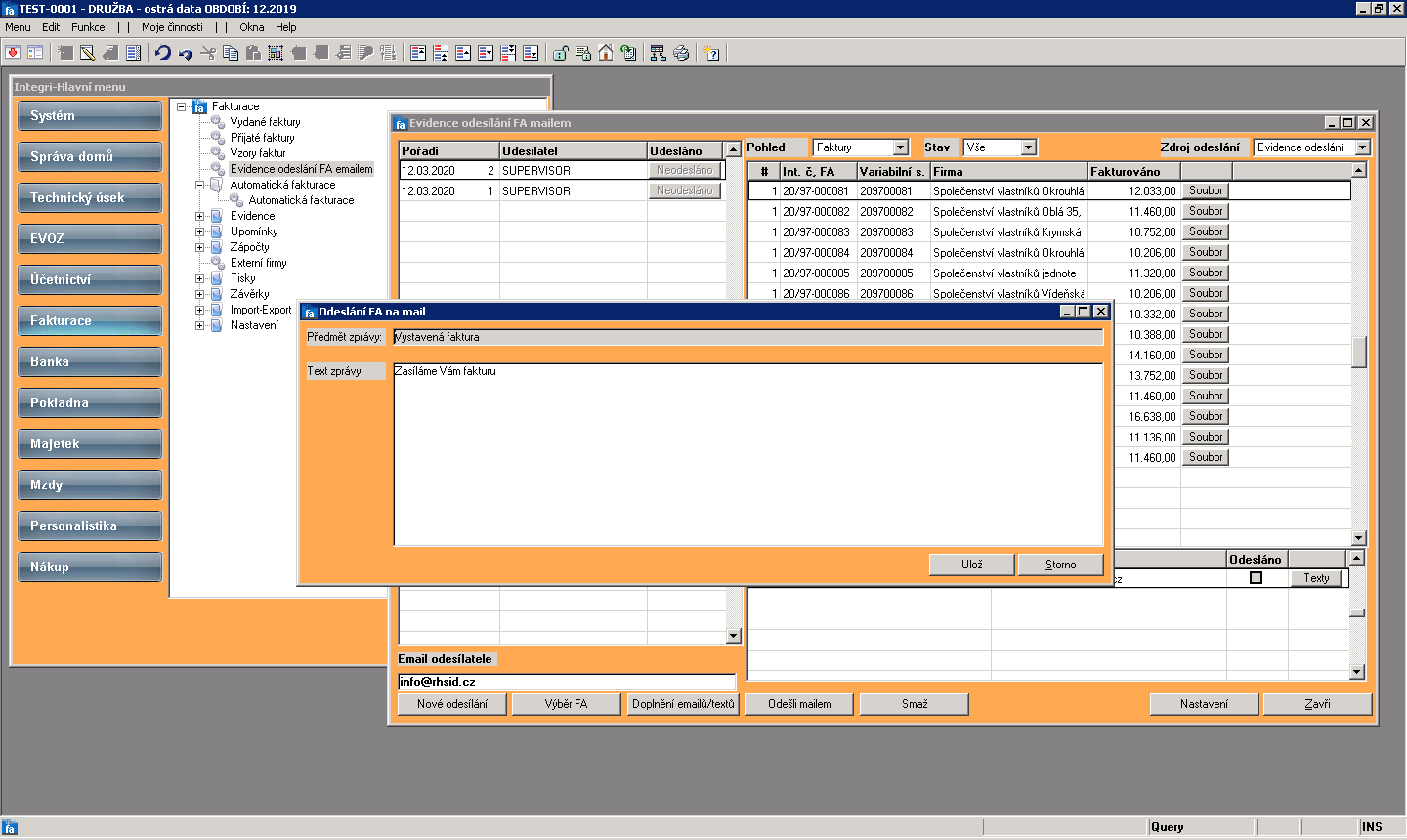This screenshot has height=840, width=1407.
Task: Click the red down-arrow icon at toolbar start
Action: pos(13,53)
